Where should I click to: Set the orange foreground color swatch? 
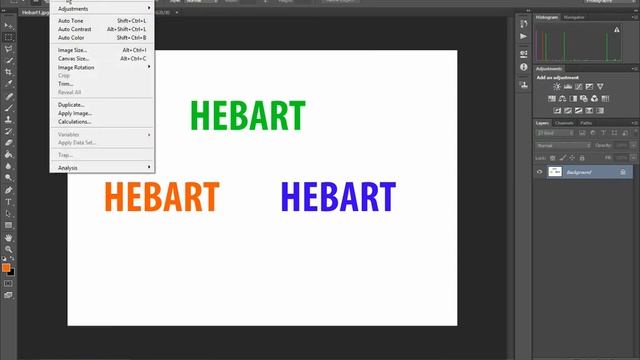pos(6,268)
